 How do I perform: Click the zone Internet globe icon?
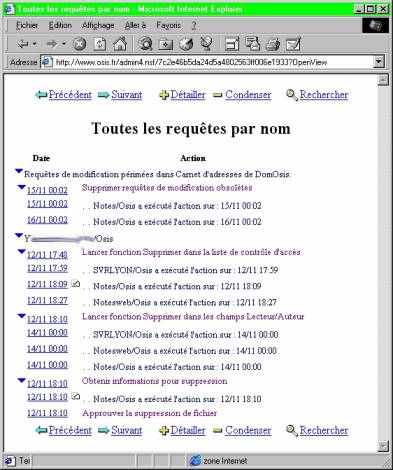[195, 461]
